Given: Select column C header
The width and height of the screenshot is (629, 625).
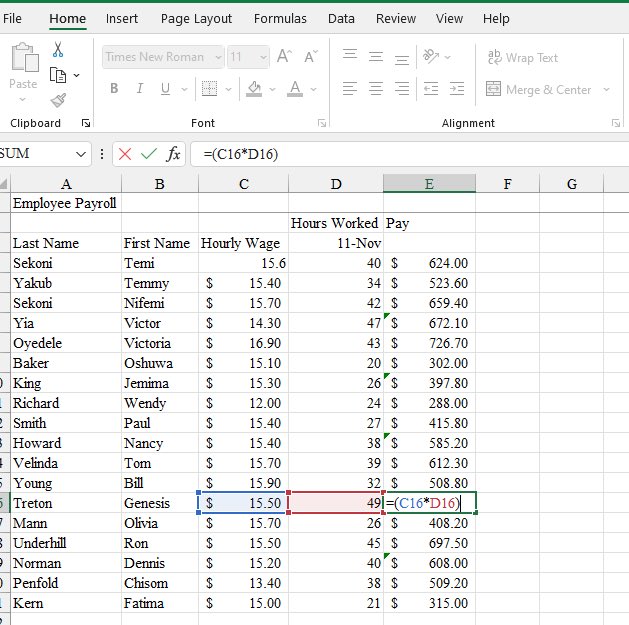Looking at the screenshot, I should (x=243, y=184).
